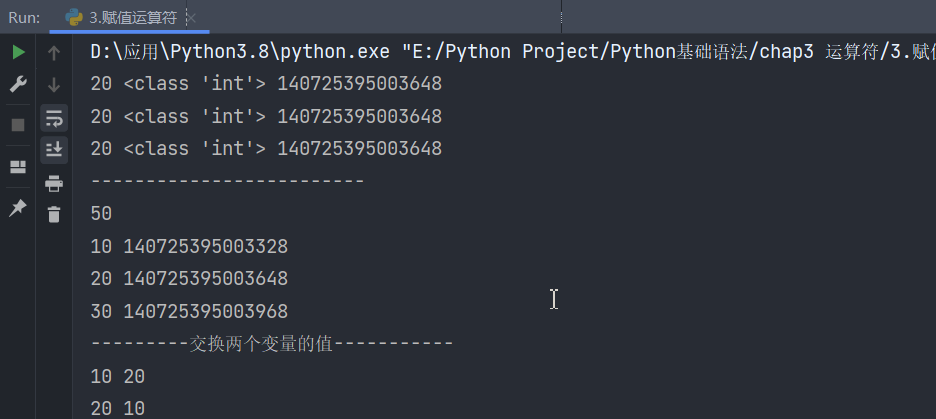This screenshot has height=419, width=936.
Task: Go up the stack trace arrow
Action: (54, 53)
